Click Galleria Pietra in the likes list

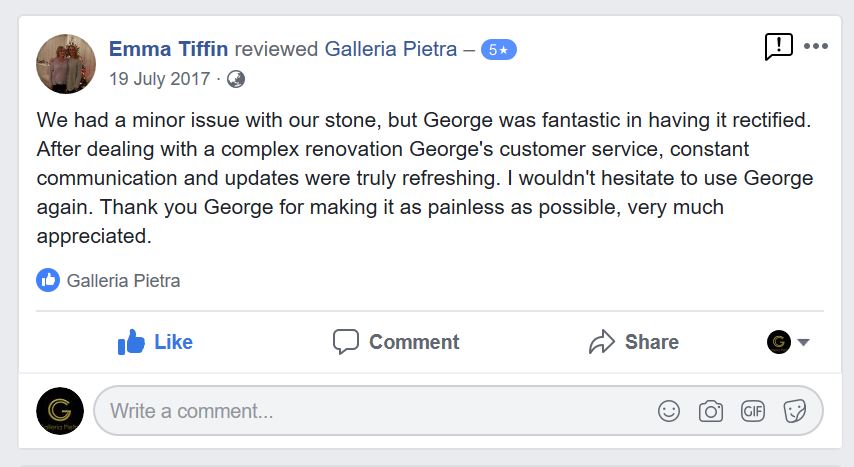(x=123, y=280)
